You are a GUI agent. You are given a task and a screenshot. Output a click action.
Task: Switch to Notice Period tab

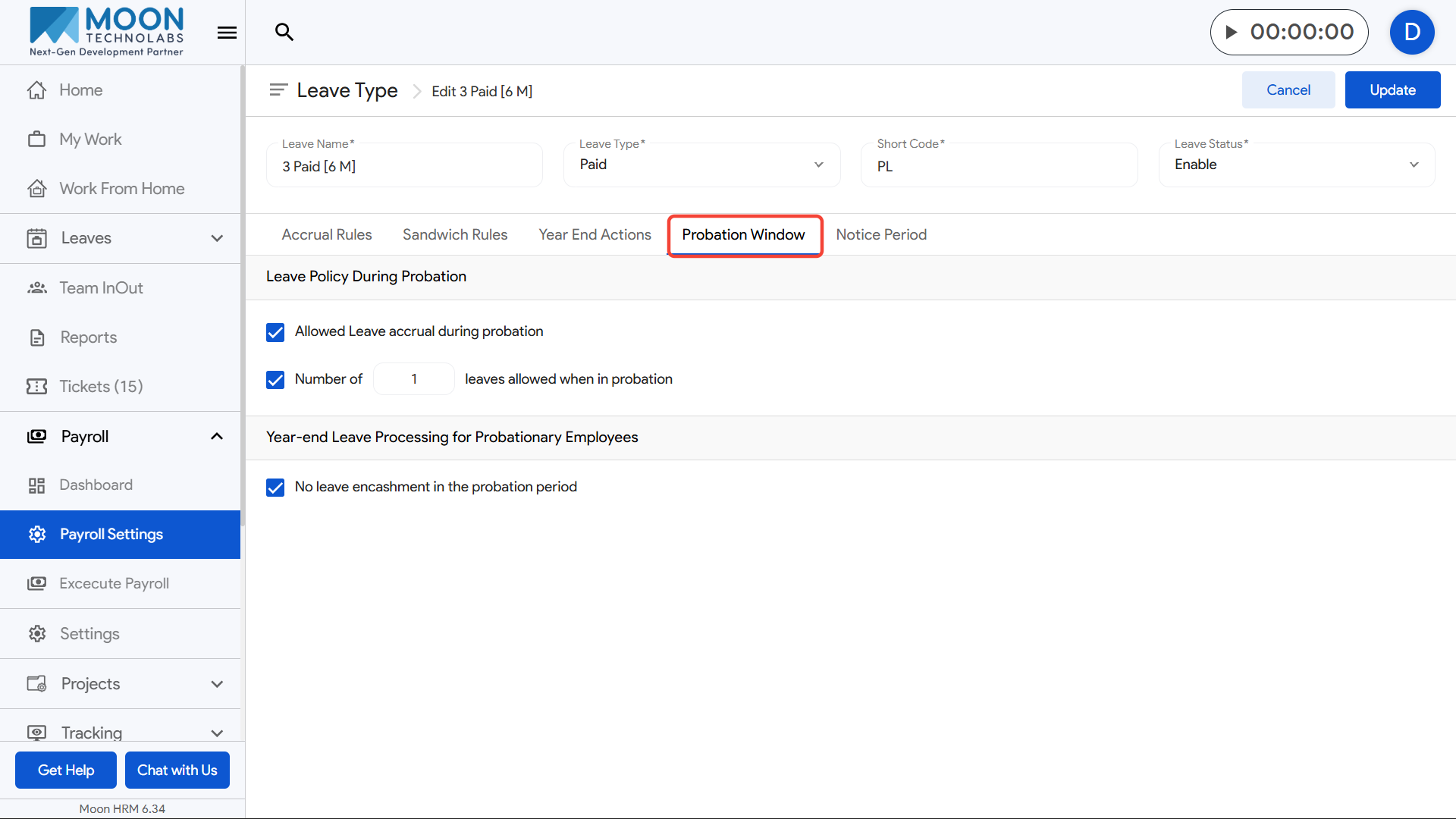(x=881, y=235)
